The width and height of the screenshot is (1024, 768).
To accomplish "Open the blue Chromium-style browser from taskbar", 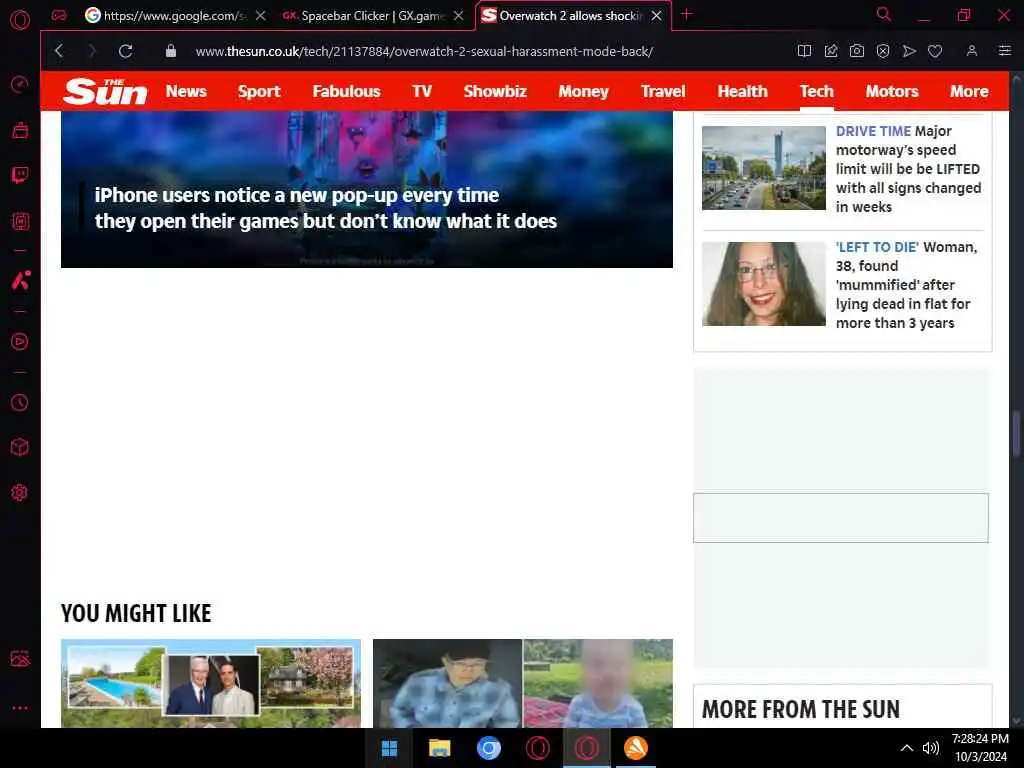I will [x=488, y=748].
